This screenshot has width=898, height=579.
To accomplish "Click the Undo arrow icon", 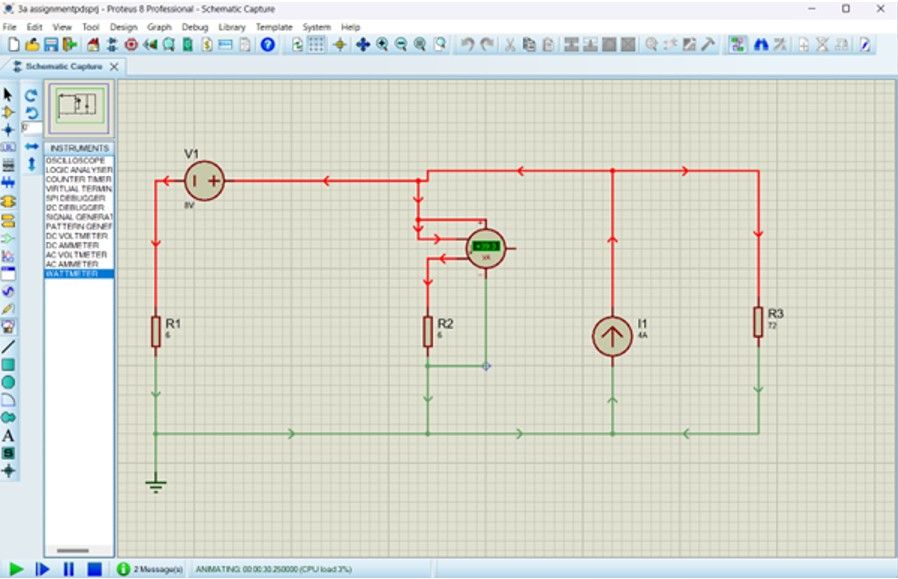I will click(467, 45).
